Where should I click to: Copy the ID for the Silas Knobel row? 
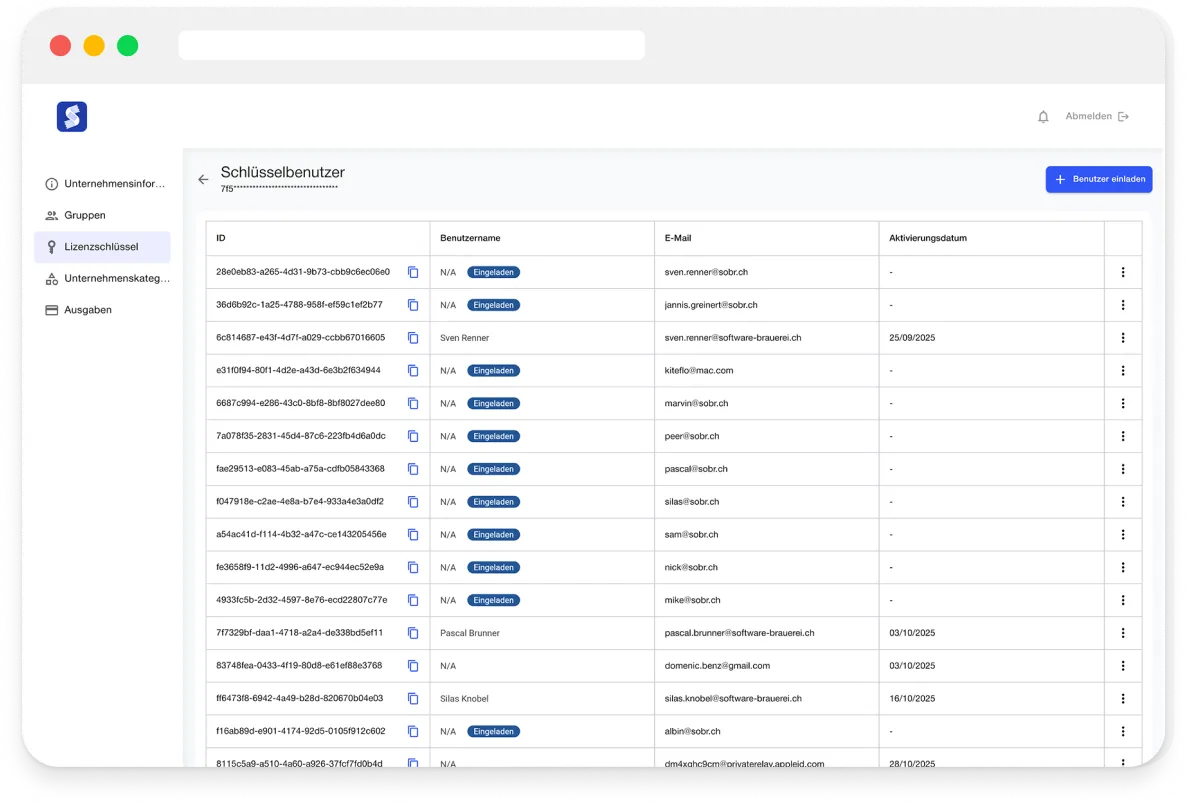click(413, 698)
